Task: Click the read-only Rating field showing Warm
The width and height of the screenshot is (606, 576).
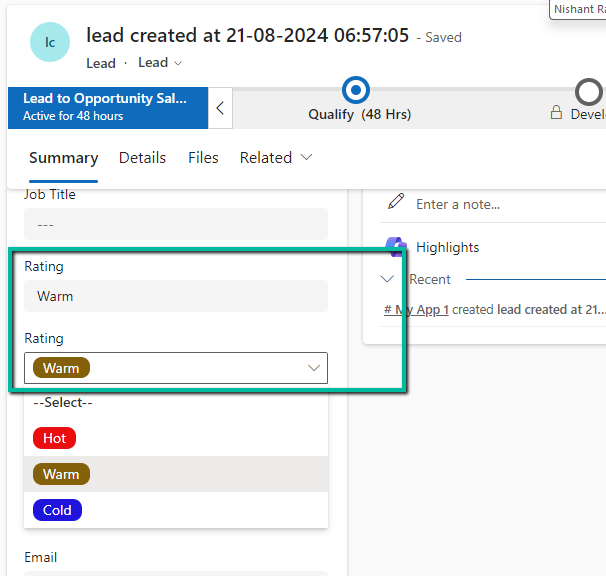Action: [176, 296]
